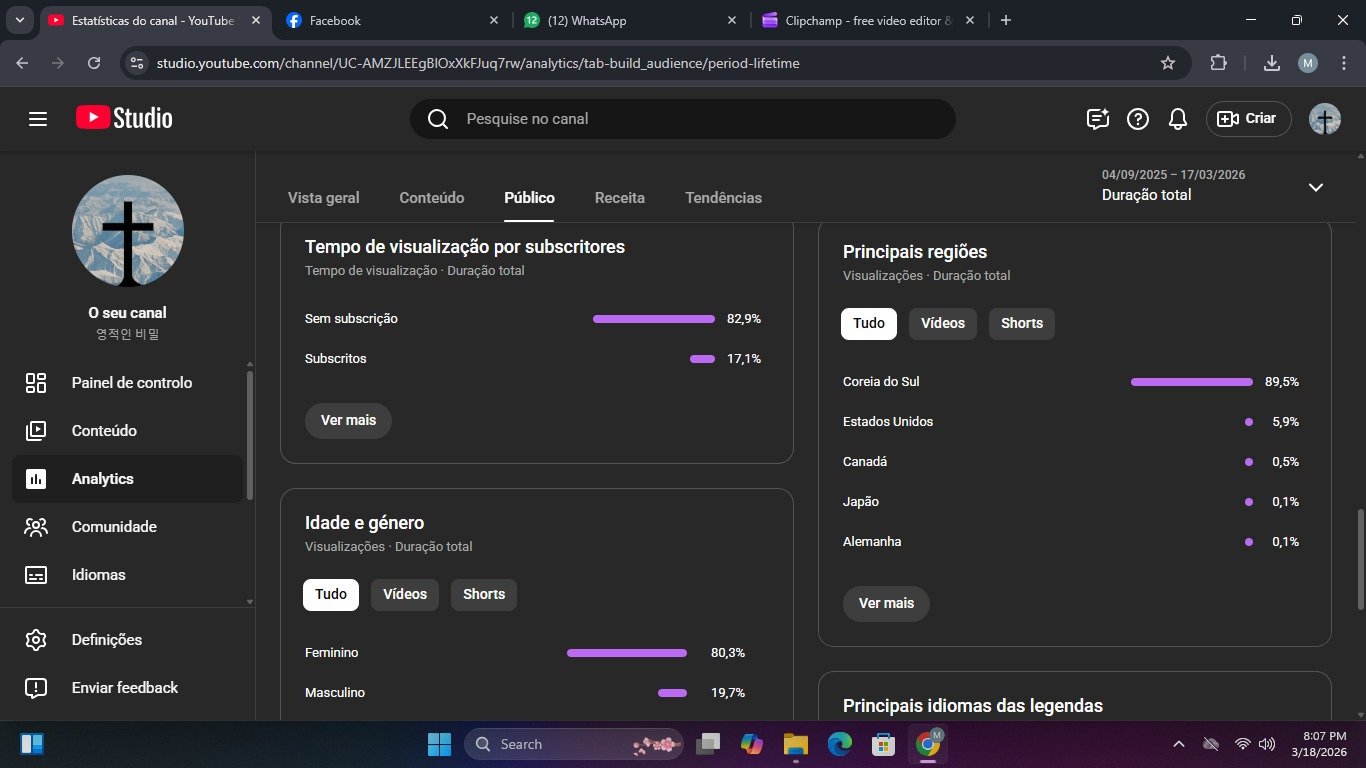The image size is (1366, 768).
Task: Expand the date range Duração total dropdown
Action: tap(1316, 187)
